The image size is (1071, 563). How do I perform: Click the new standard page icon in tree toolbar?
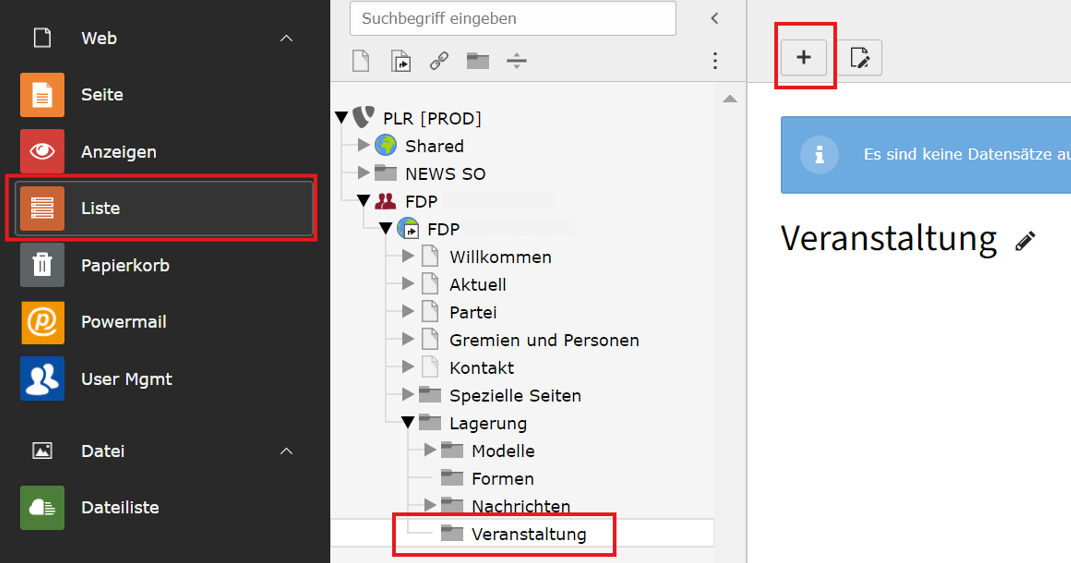click(x=361, y=61)
